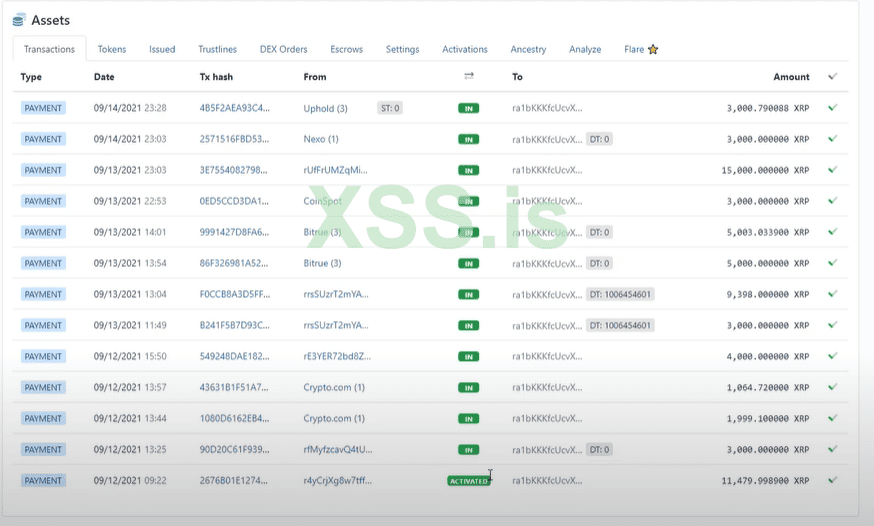Click recipient ra1bKKKfcUcvX... on the 09/14/2021 23:28 row
Image resolution: width=874 pixels, height=526 pixels.
click(x=547, y=108)
